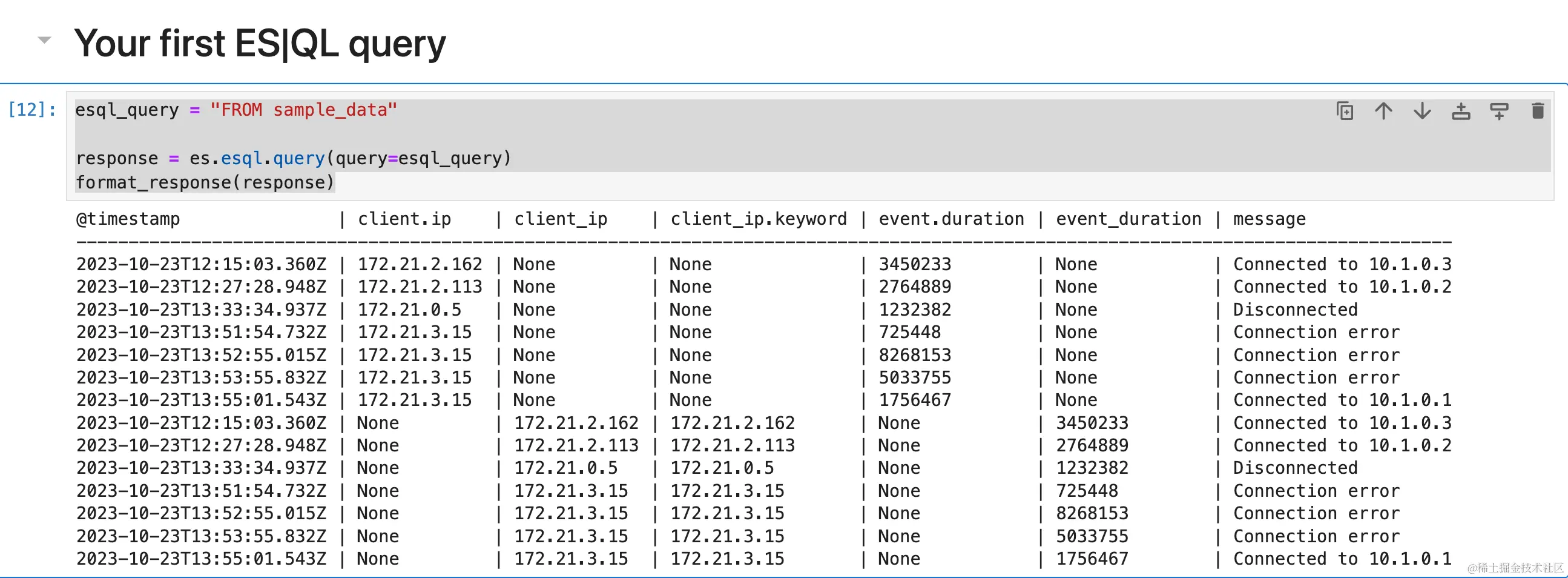Click the client_ip.keyword value 172.21.0.5

click(722, 468)
